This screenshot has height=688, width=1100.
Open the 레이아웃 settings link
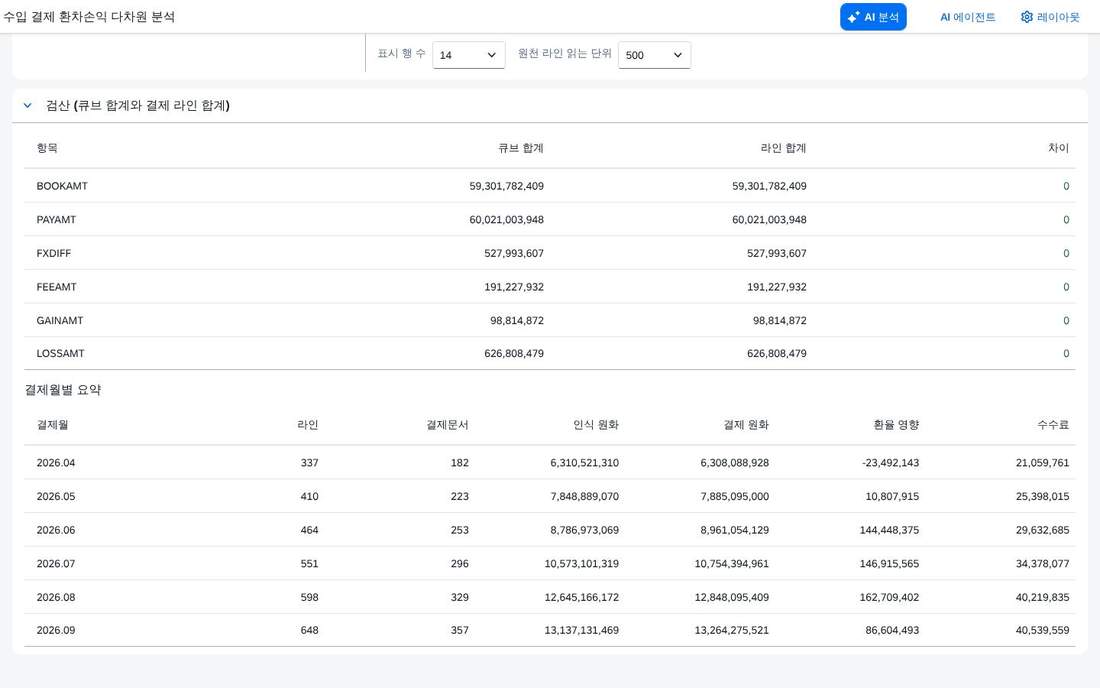pos(1050,17)
